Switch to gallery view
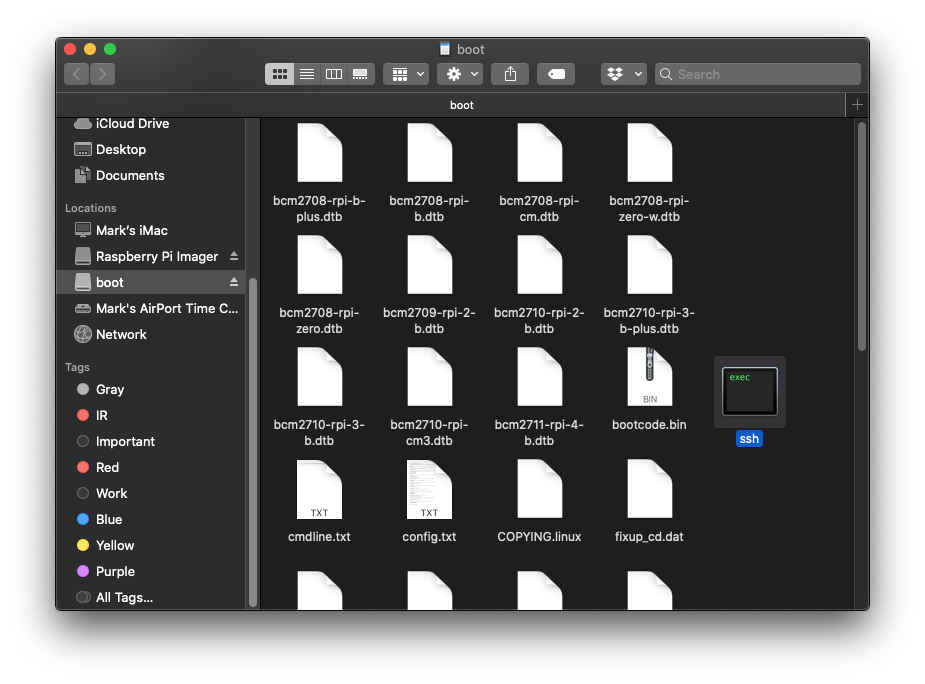Screen dimensions: 925x684 click(x=359, y=73)
